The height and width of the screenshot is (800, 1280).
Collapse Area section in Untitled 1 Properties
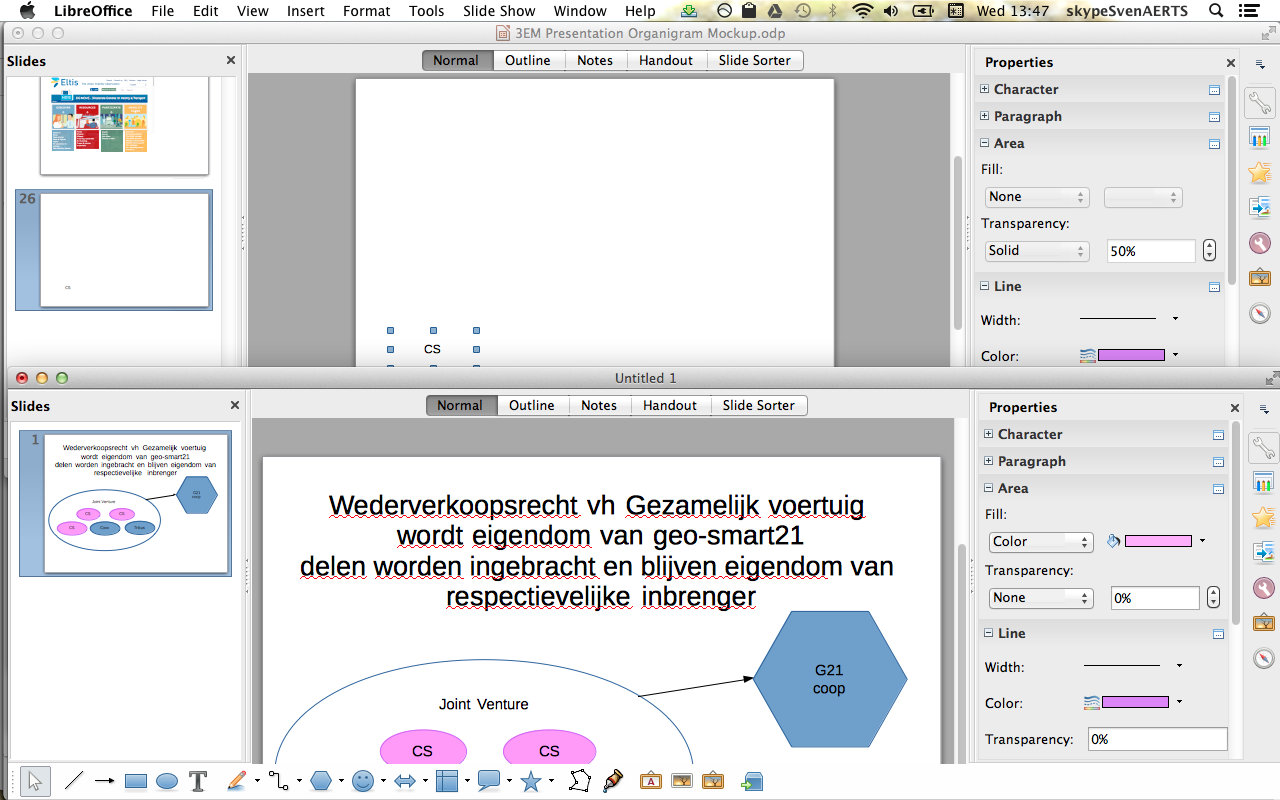click(989, 488)
